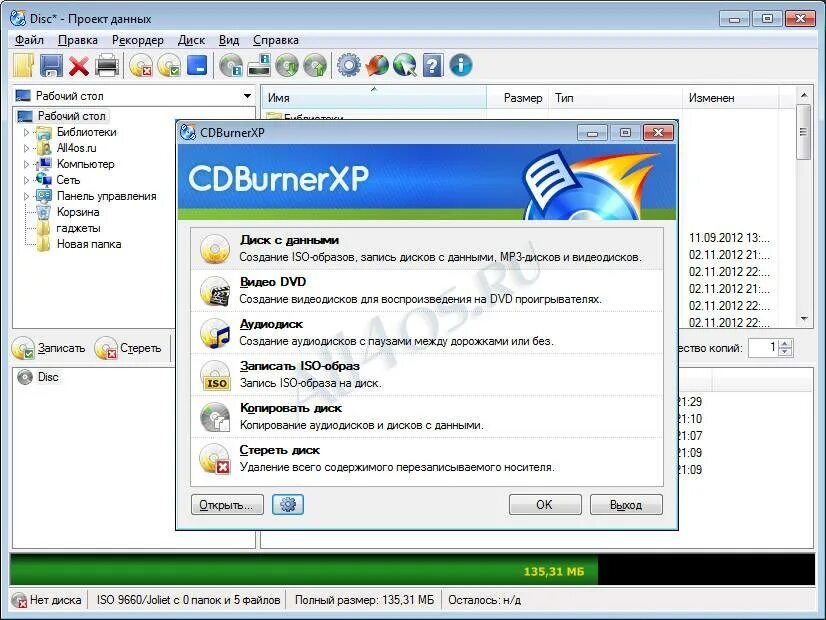Click the Записать button
Screen dimensions: 826x620
click(49, 348)
